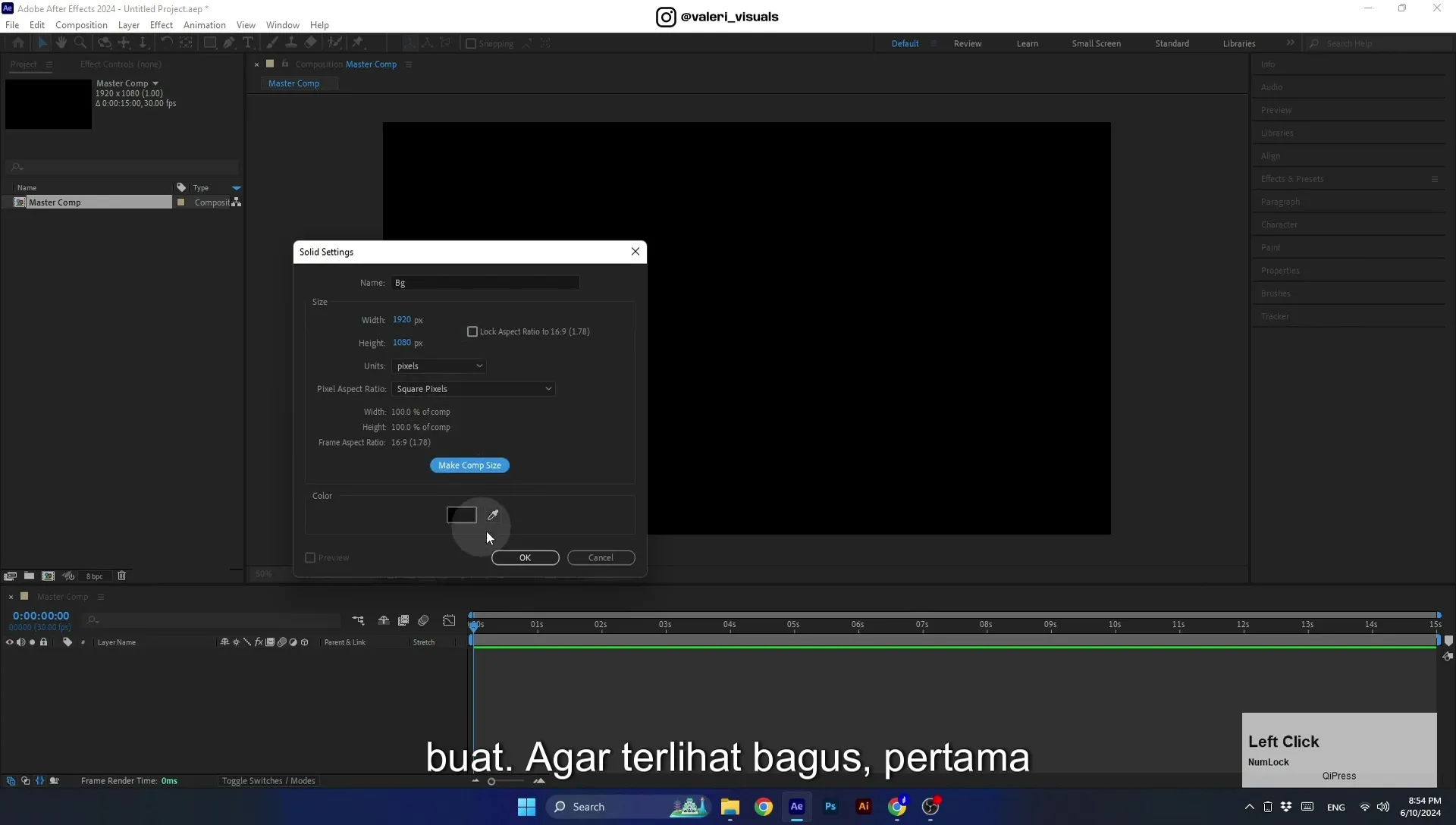Cancel the Solid Settings dialog
The image size is (1456, 825).
click(601, 557)
